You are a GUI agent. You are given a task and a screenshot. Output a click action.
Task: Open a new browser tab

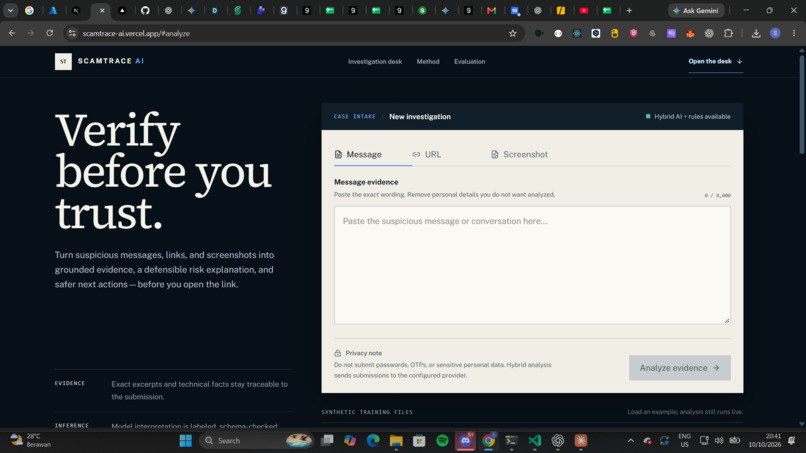pos(629,10)
